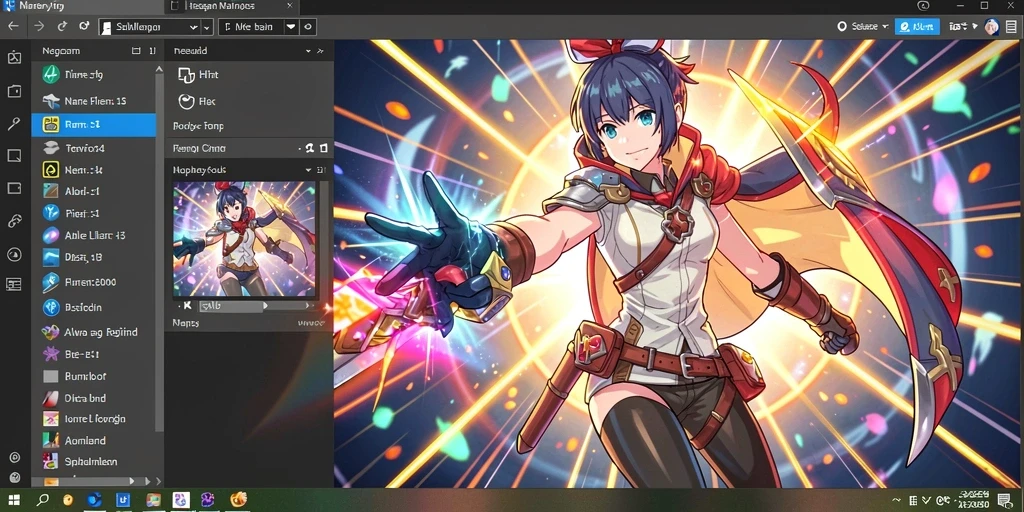
Task: Open the Edge browser taskbar icon
Action: [94, 501]
